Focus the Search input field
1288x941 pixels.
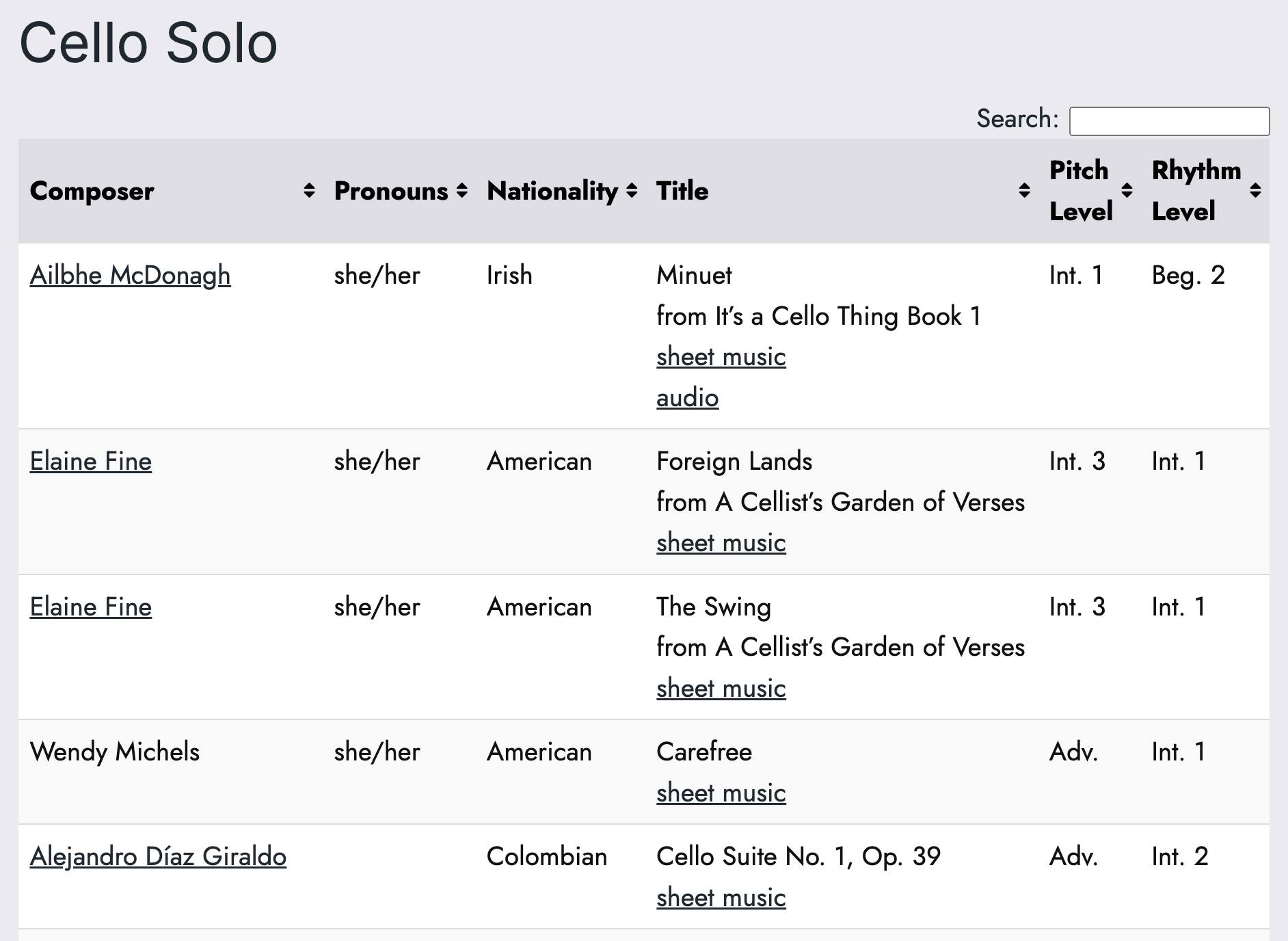point(1169,121)
